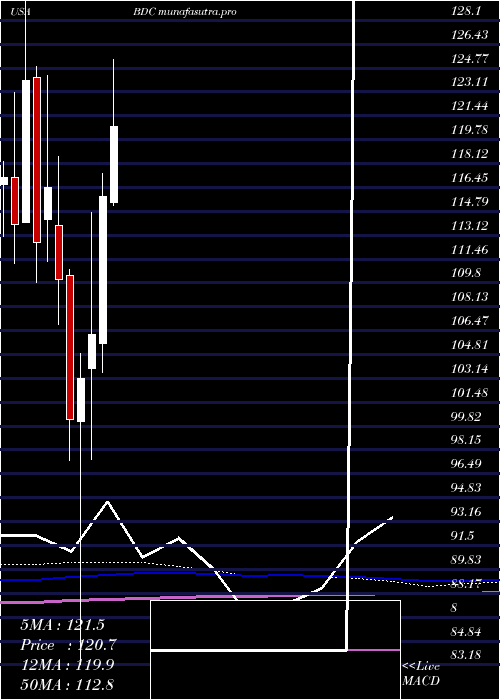Click the 118.12 price axis label

470,154
